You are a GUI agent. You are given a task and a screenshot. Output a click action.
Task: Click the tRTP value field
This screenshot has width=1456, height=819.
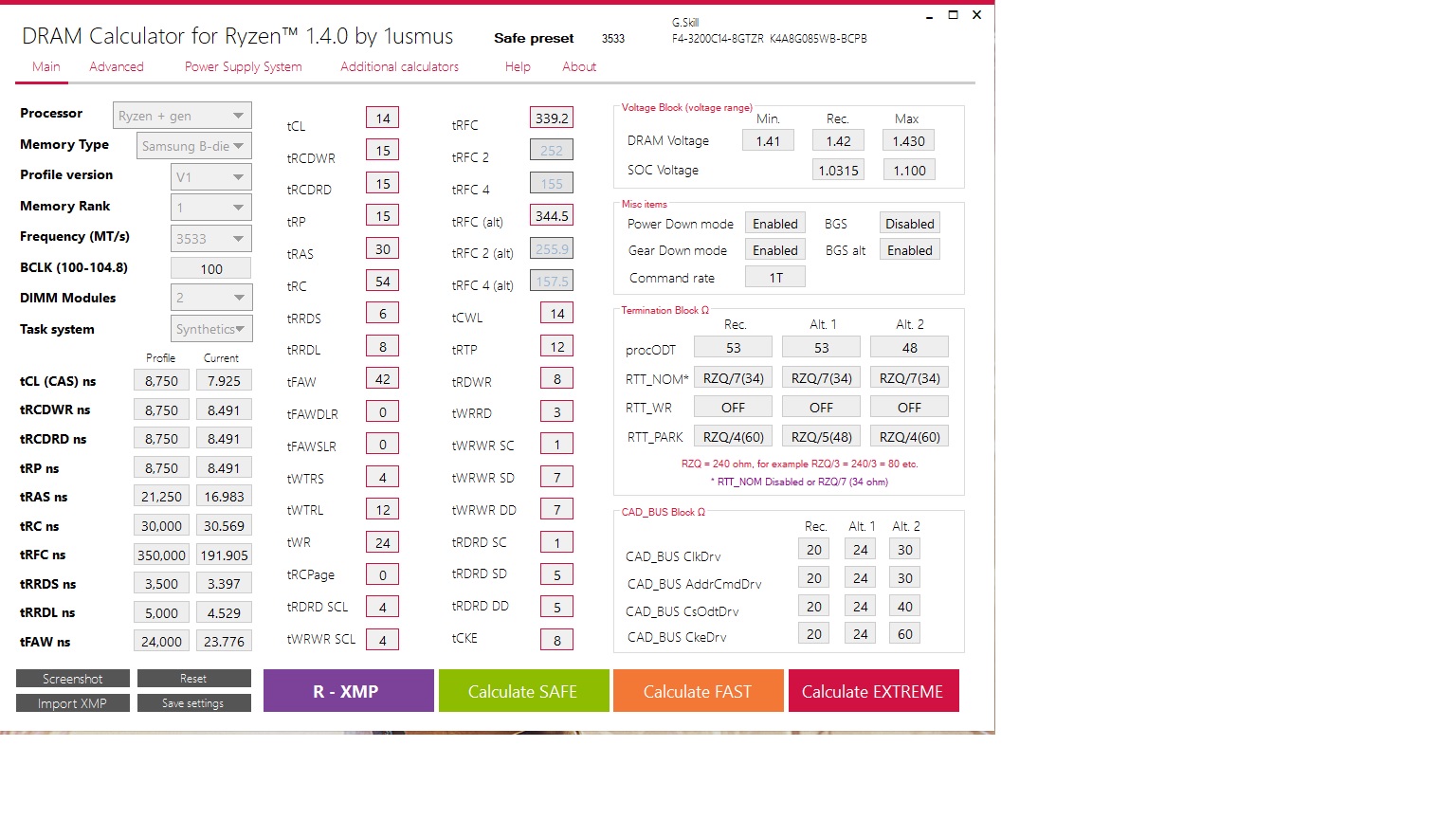coord(557,347)
